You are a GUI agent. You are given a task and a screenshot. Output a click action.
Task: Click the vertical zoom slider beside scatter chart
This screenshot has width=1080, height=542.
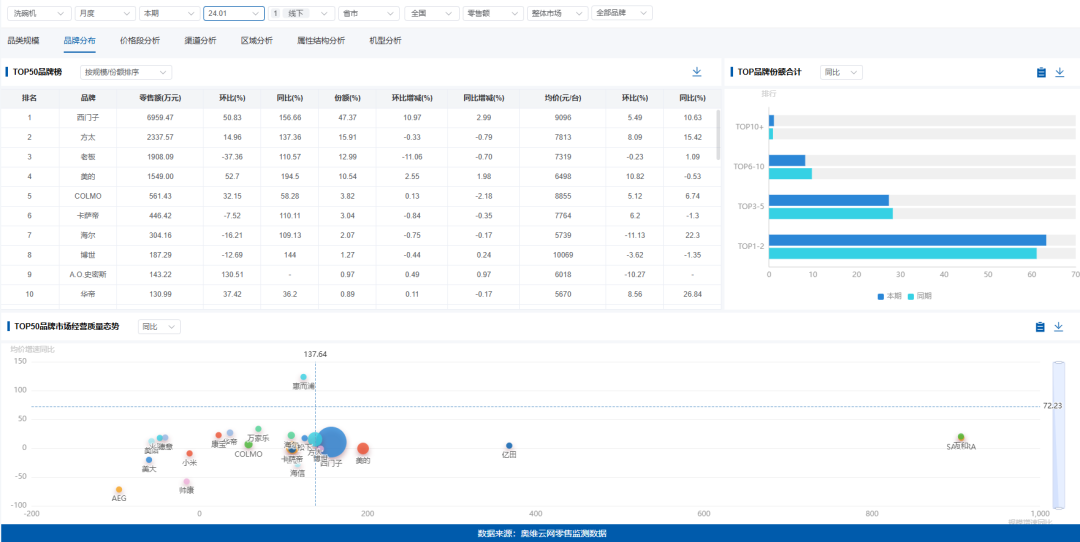1059,435
